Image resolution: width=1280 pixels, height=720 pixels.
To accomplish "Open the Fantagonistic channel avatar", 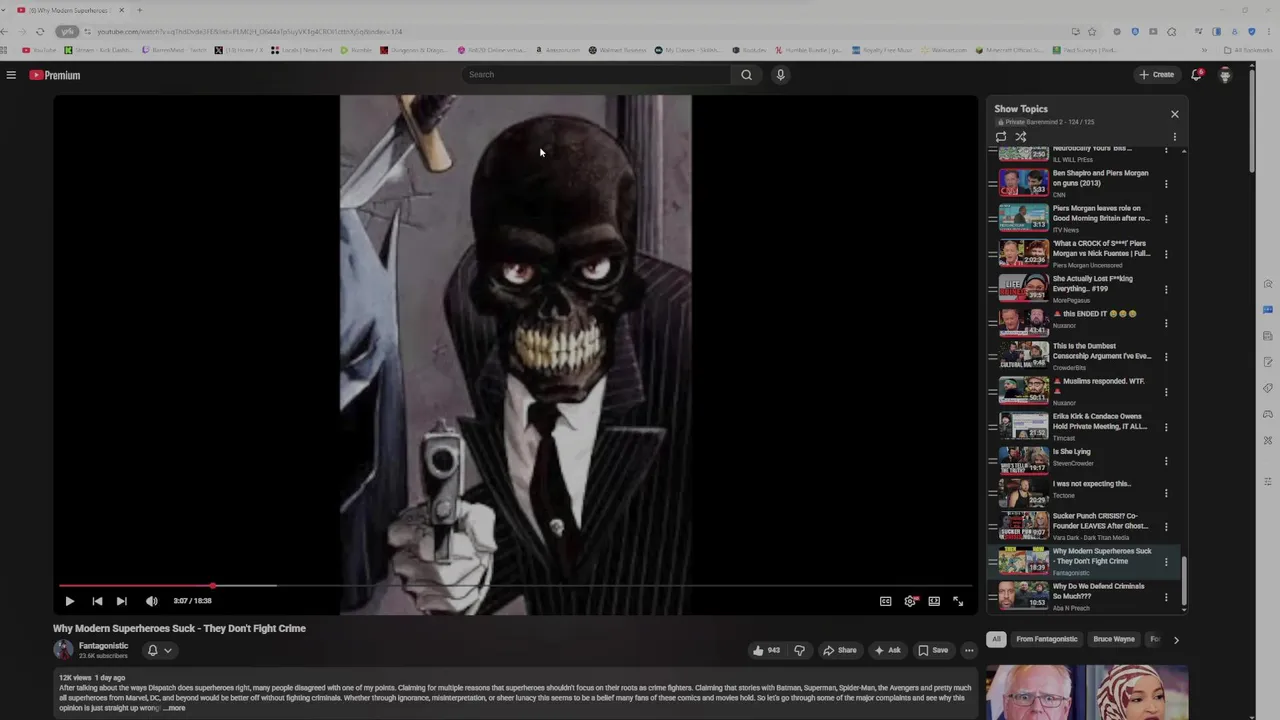I will pos(63,650).
